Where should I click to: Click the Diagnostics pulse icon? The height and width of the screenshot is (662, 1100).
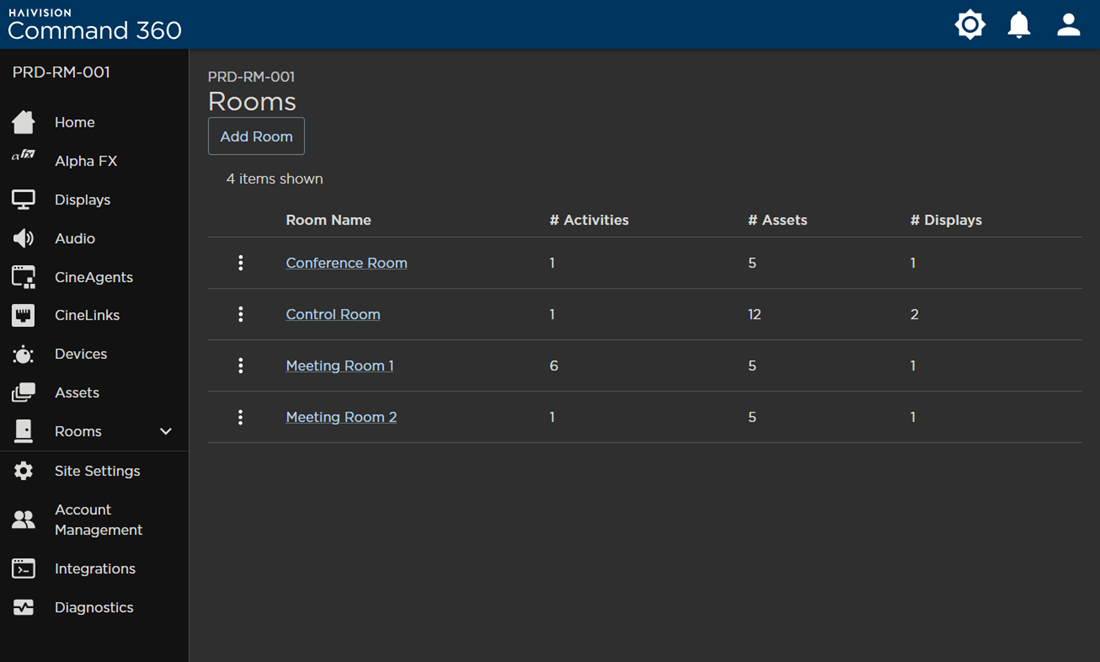point(23,607)
